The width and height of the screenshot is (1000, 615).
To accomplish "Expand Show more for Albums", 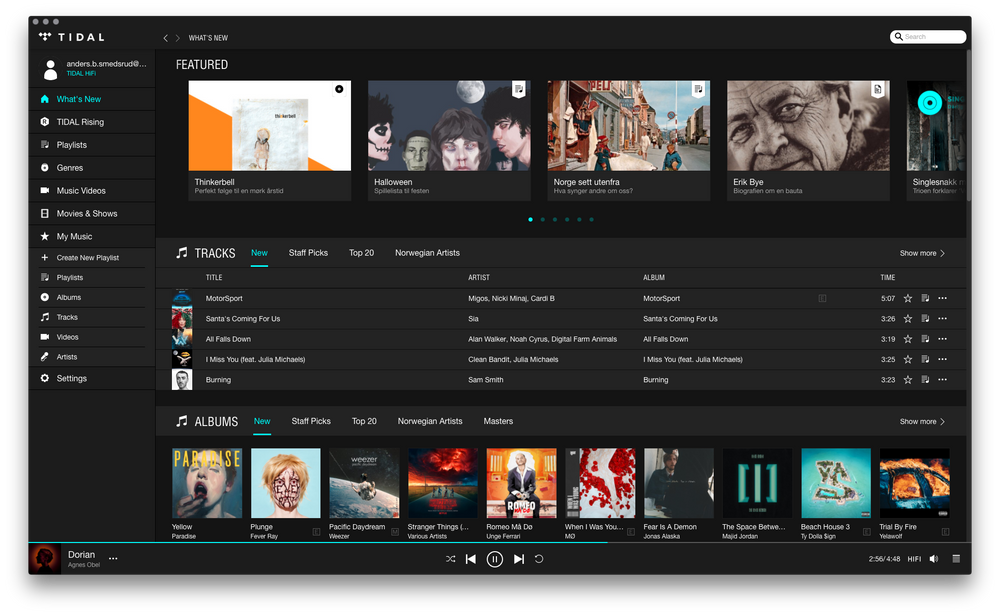I will [x=922, y=422].
